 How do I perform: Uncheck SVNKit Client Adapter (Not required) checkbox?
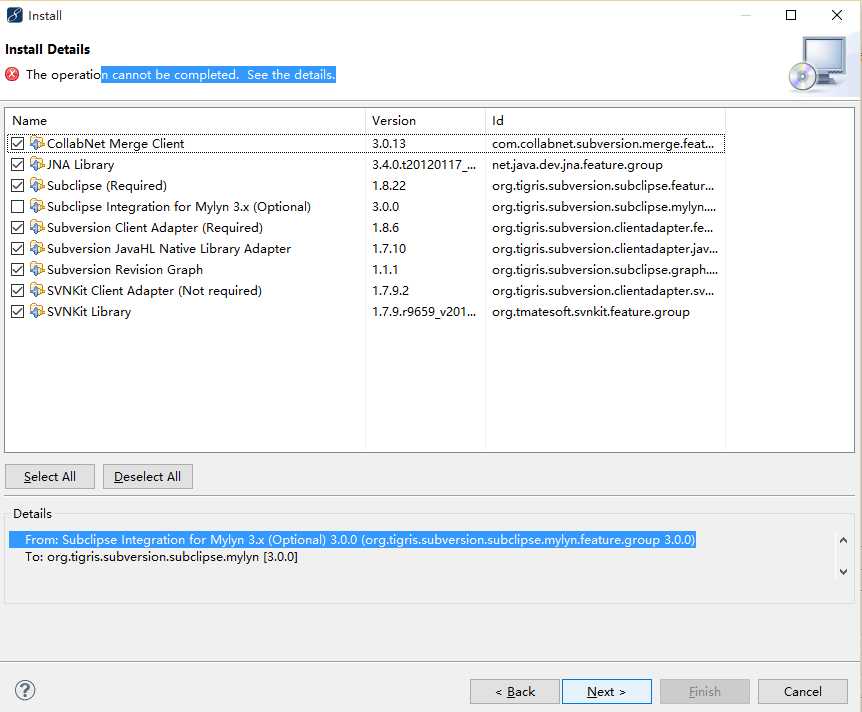18,290
